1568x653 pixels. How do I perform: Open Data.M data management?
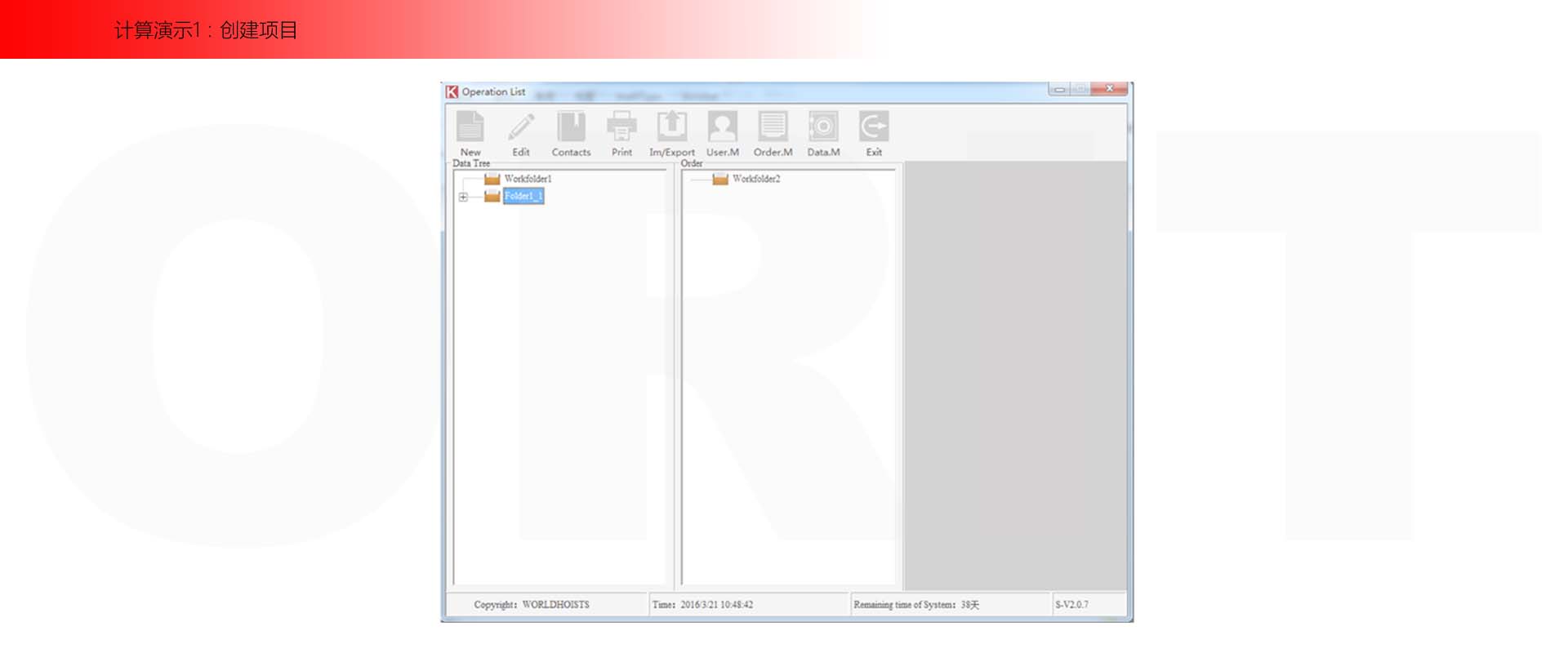click(823, 128)
